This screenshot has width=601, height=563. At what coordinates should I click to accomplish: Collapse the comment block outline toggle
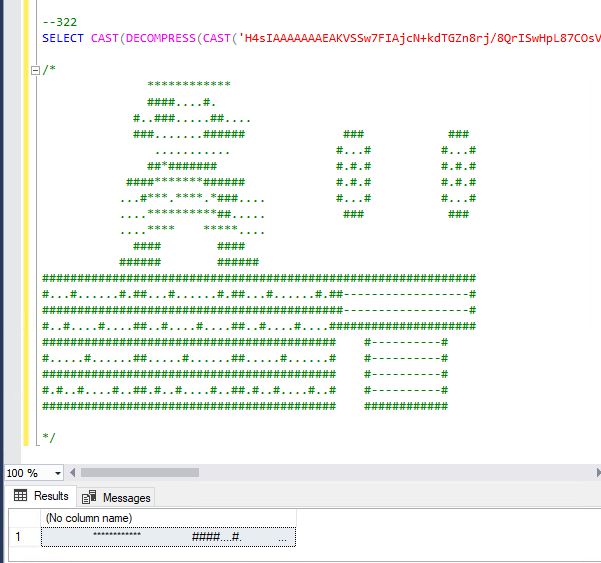click(x=35, y=71)
